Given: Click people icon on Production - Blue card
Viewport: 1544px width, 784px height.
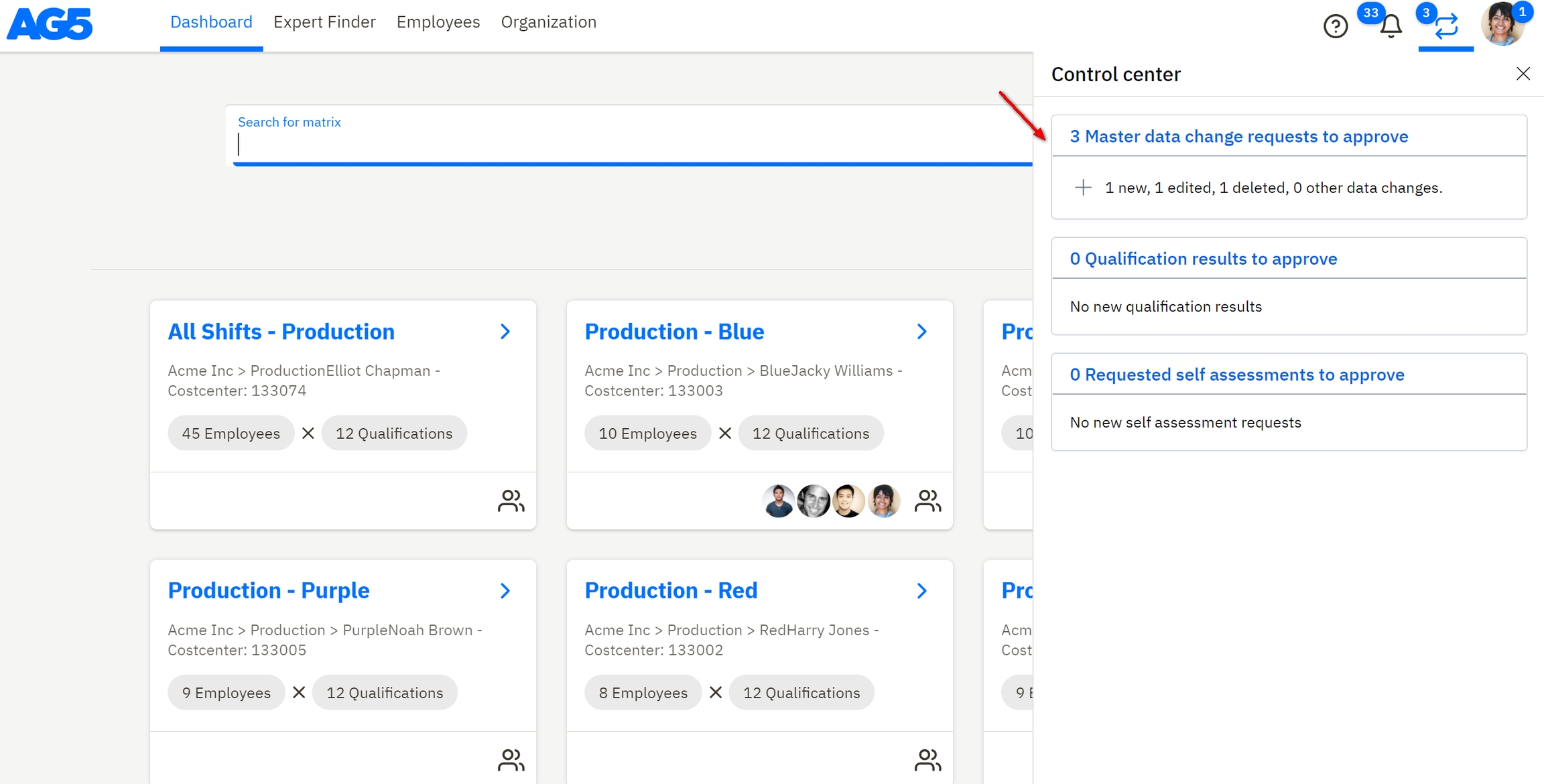Looking at the screenshot, I should tap(927, 501).
